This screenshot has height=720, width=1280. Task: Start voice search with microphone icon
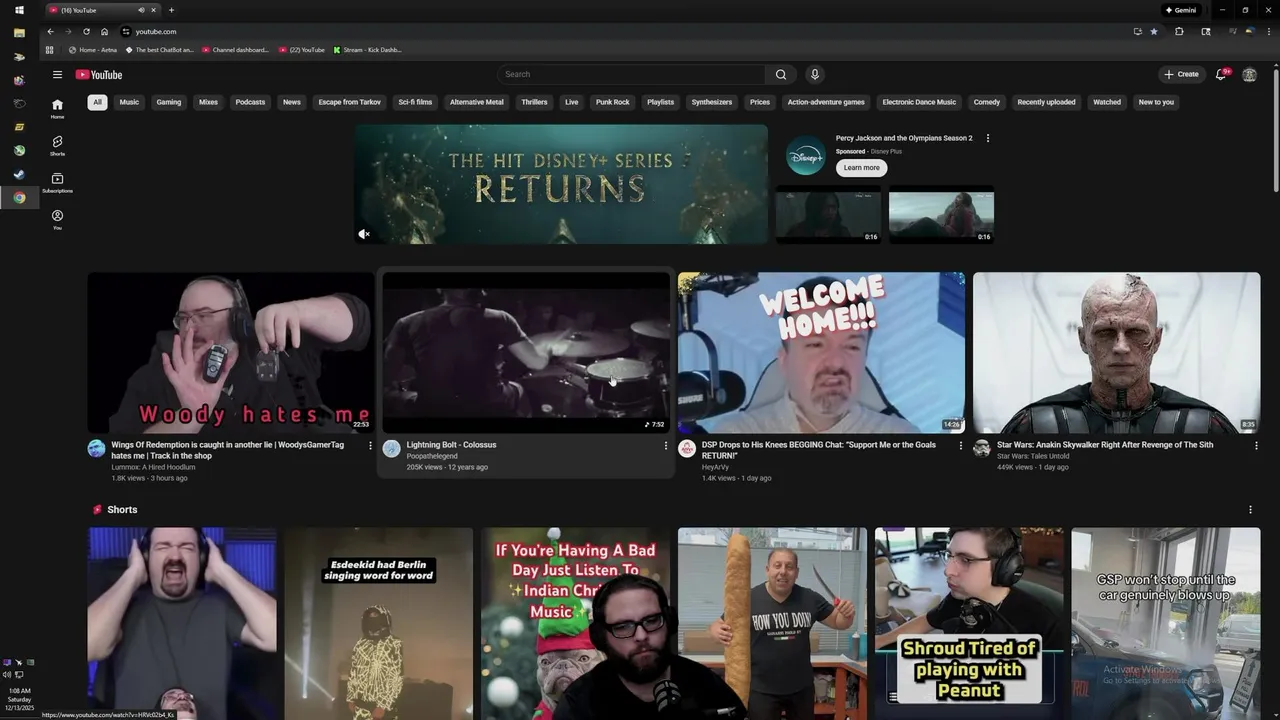coord(815,74)
